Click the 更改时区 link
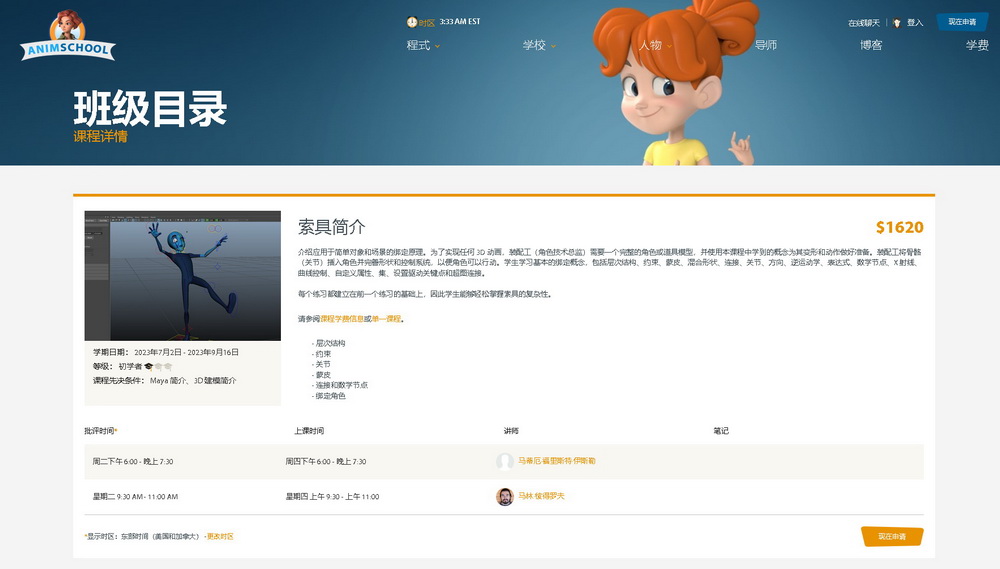The image size is (1000, 569). 220,536
